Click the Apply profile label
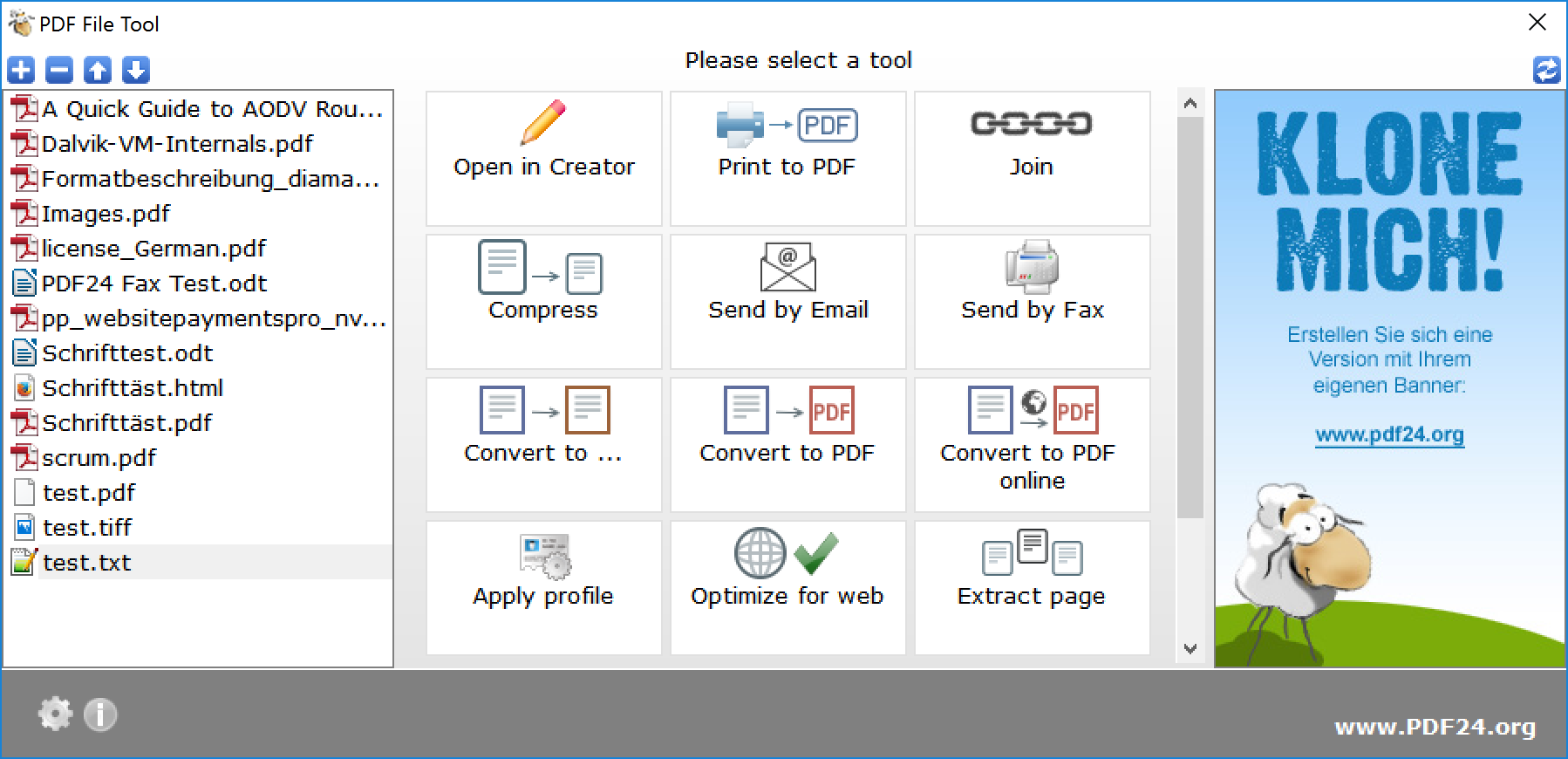Screen dimensions: 1568x759 pyautogui.click(x=543, y=597)
